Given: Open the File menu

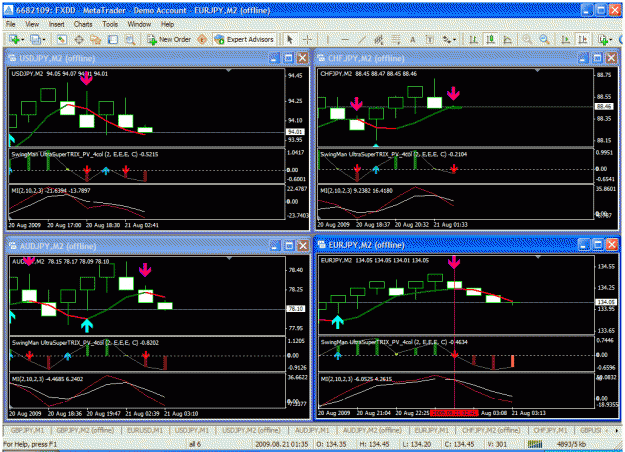Looking at the screenshot, I should (x=10, y=24).
